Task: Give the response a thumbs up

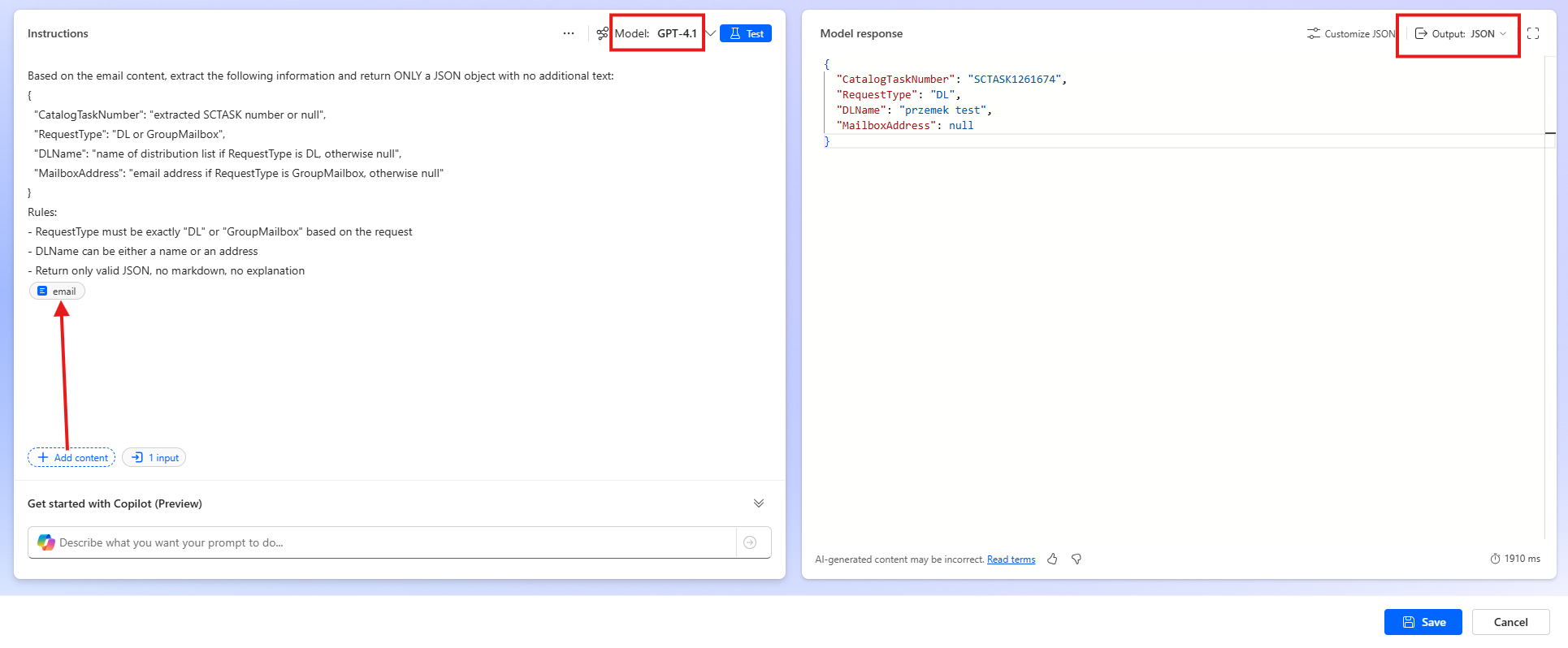Action: tap(1052, 559)
